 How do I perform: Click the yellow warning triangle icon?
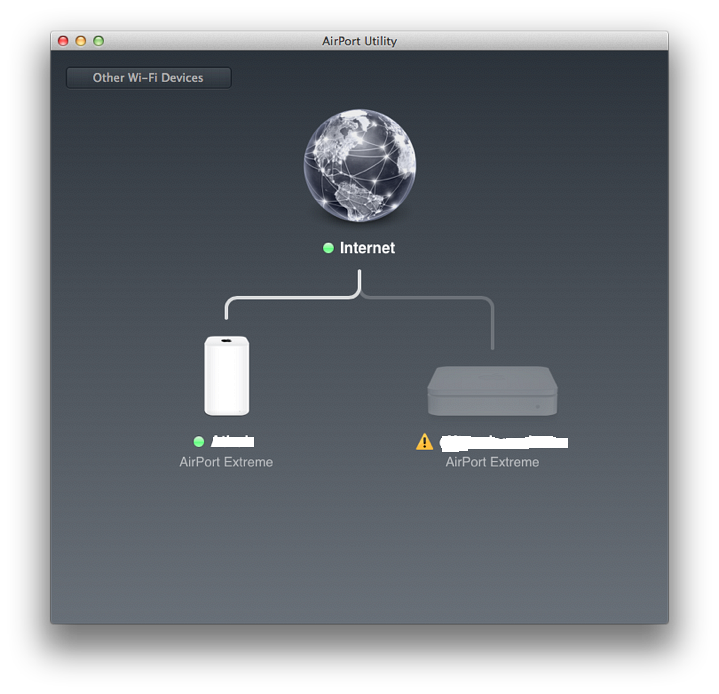(424, 442)
